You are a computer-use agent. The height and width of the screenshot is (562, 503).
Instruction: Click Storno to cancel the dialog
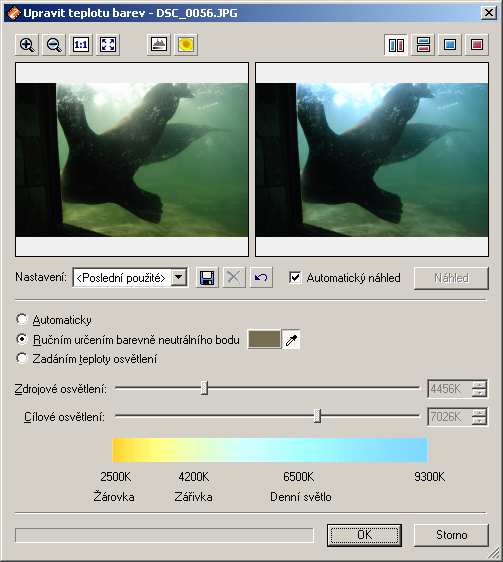tap(451, 535)
